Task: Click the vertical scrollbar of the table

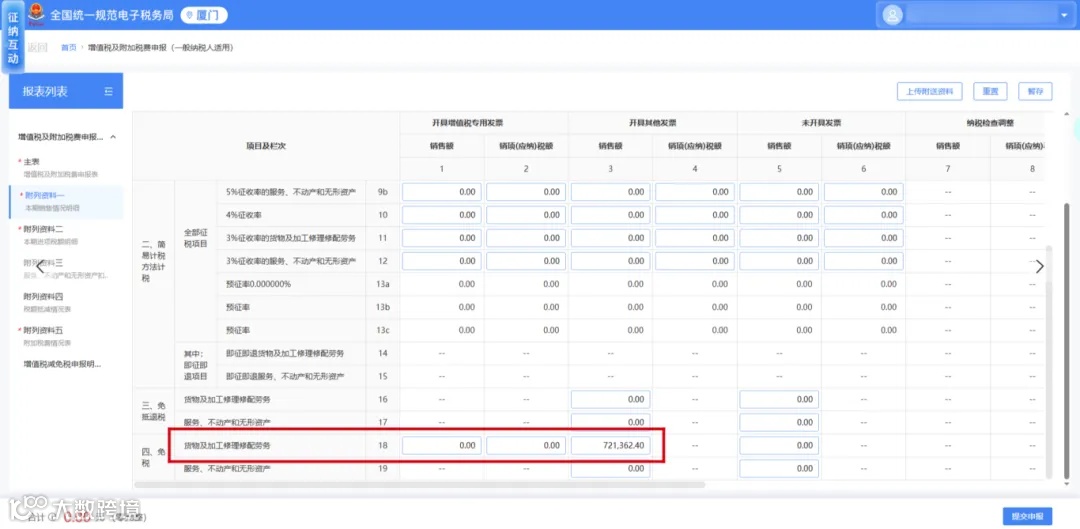Action: [x=1048, y=362]
